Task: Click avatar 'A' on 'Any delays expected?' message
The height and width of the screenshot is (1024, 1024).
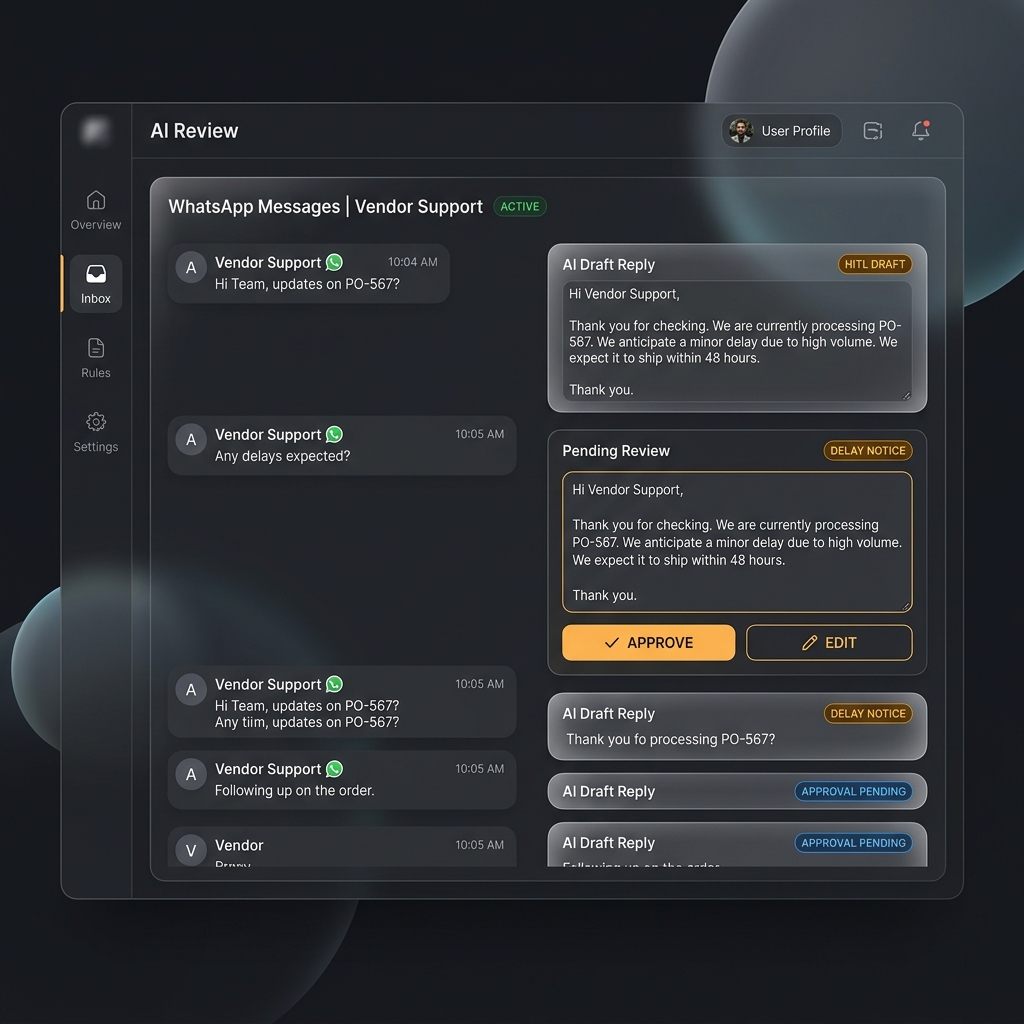Action: [191, 440]
